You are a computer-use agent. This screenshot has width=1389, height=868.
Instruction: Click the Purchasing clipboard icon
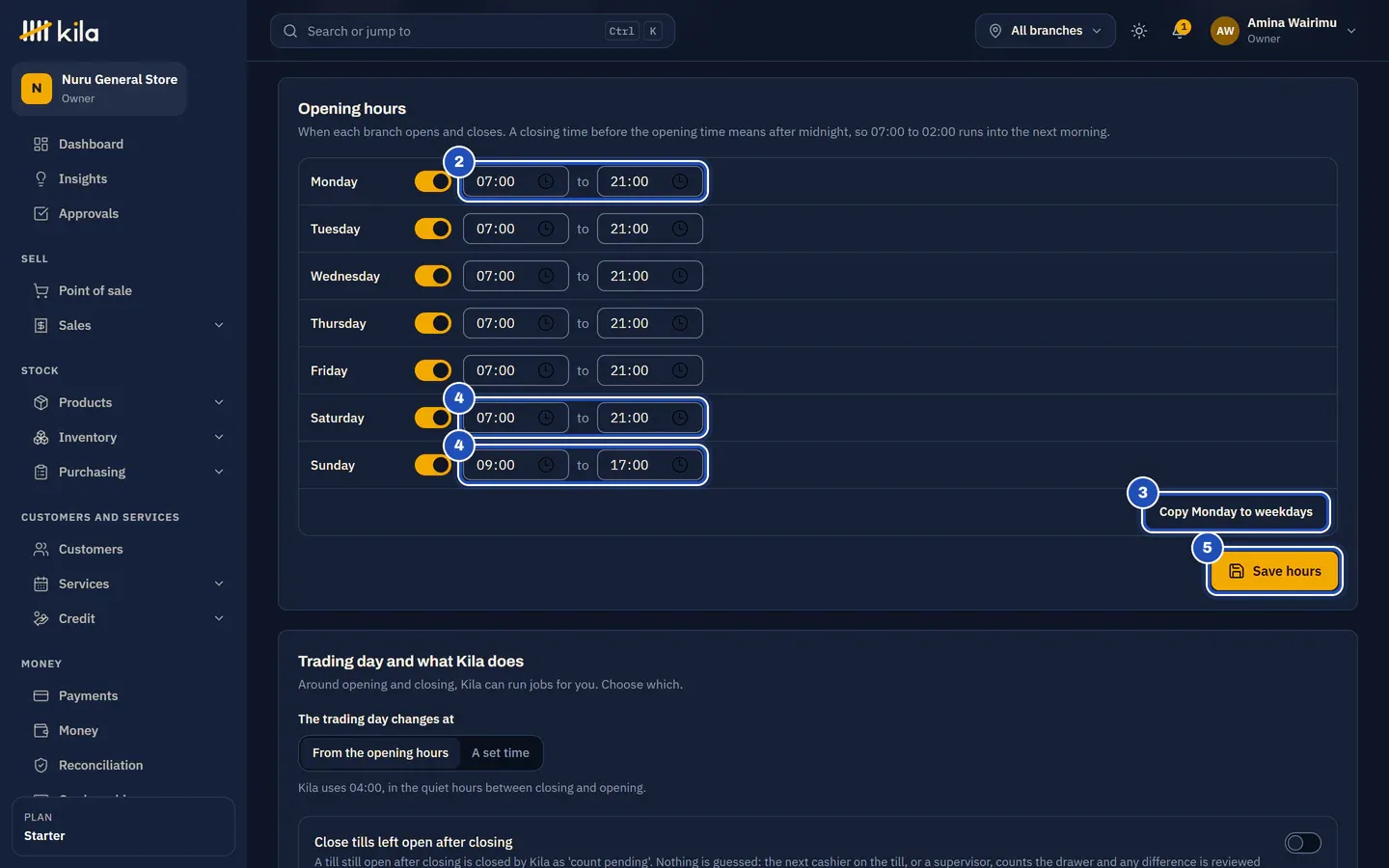point(41,473)
